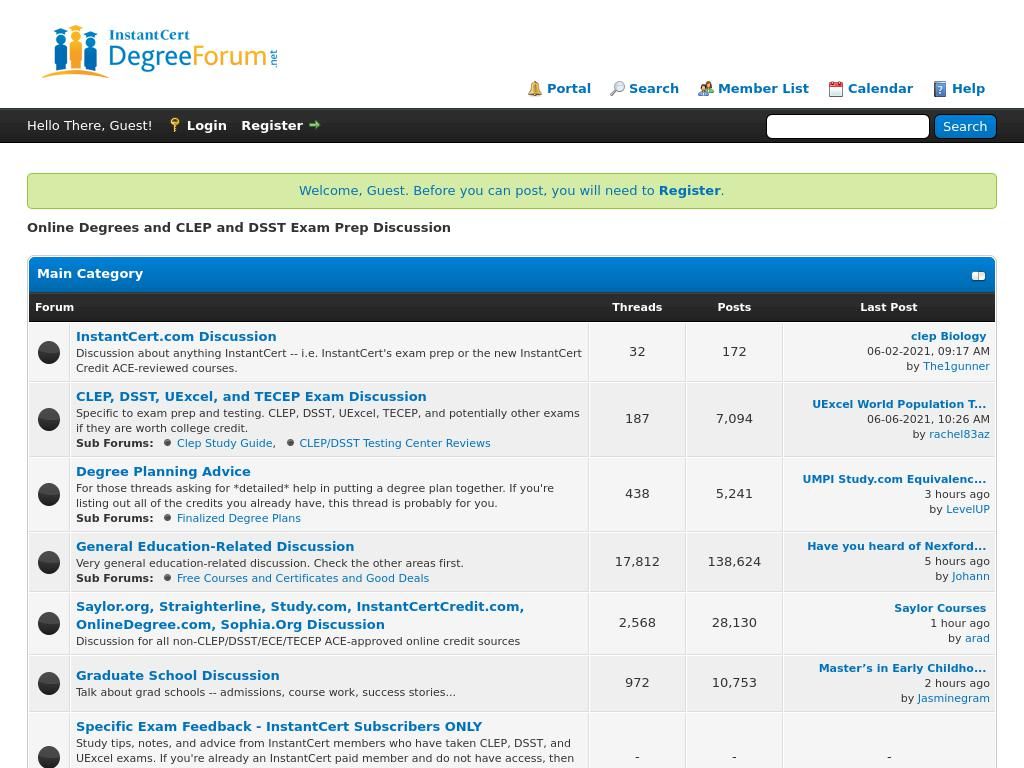The height and width of the screenshot is (768, 1024).
Task: Open Free Courses and Certificates and Good Deals
Action: [303, 578]
